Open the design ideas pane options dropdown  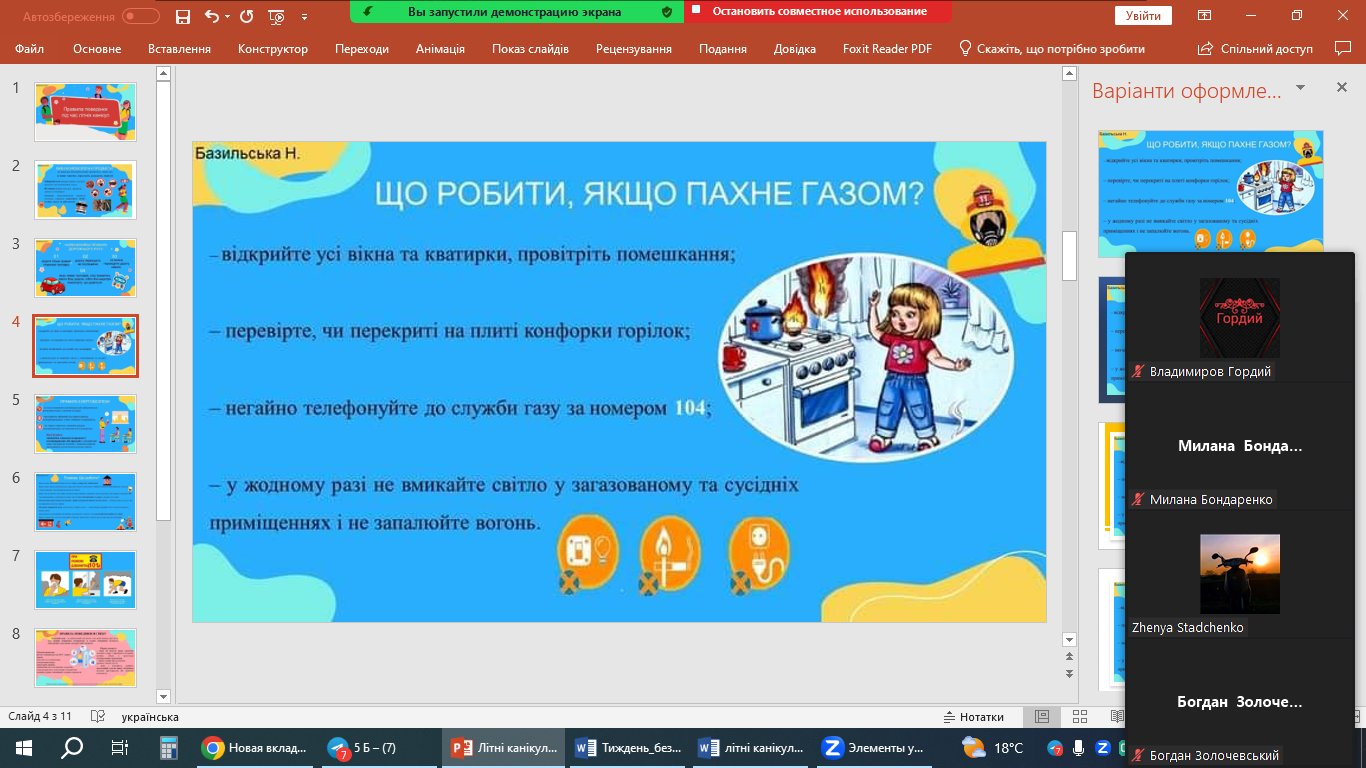[1301, 88]
